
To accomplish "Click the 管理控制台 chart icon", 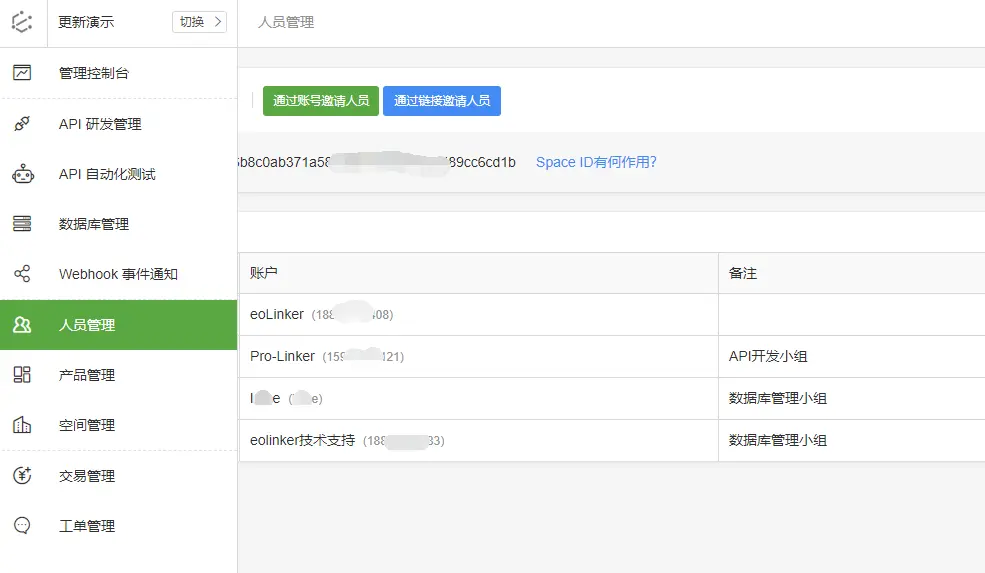I will click(22, 73).
